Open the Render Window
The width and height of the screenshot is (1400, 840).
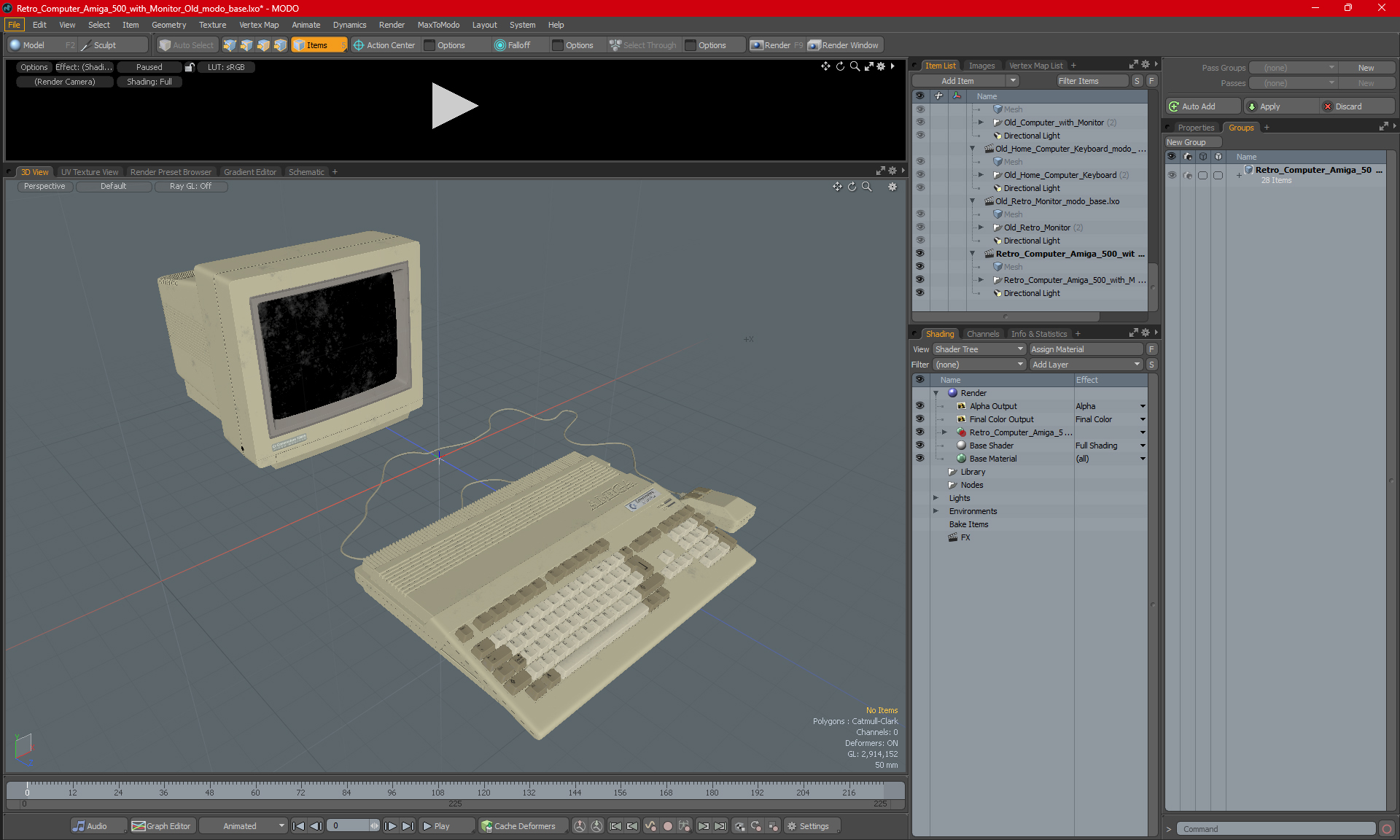coord(844,45)
